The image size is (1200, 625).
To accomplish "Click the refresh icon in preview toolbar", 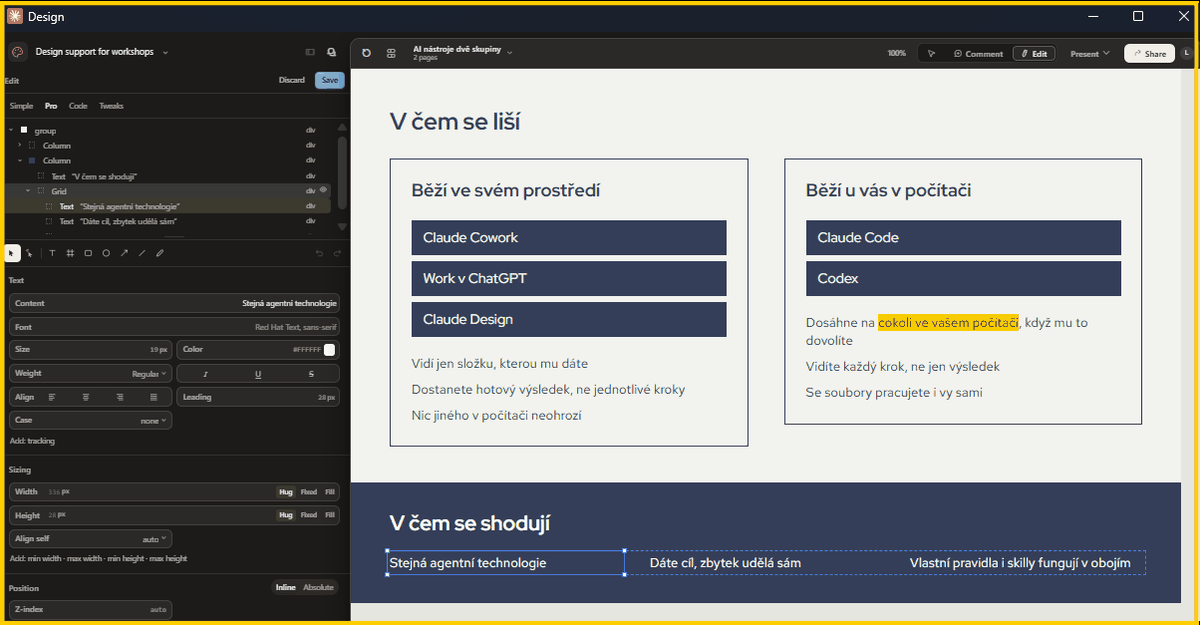I will pos(366,53).
